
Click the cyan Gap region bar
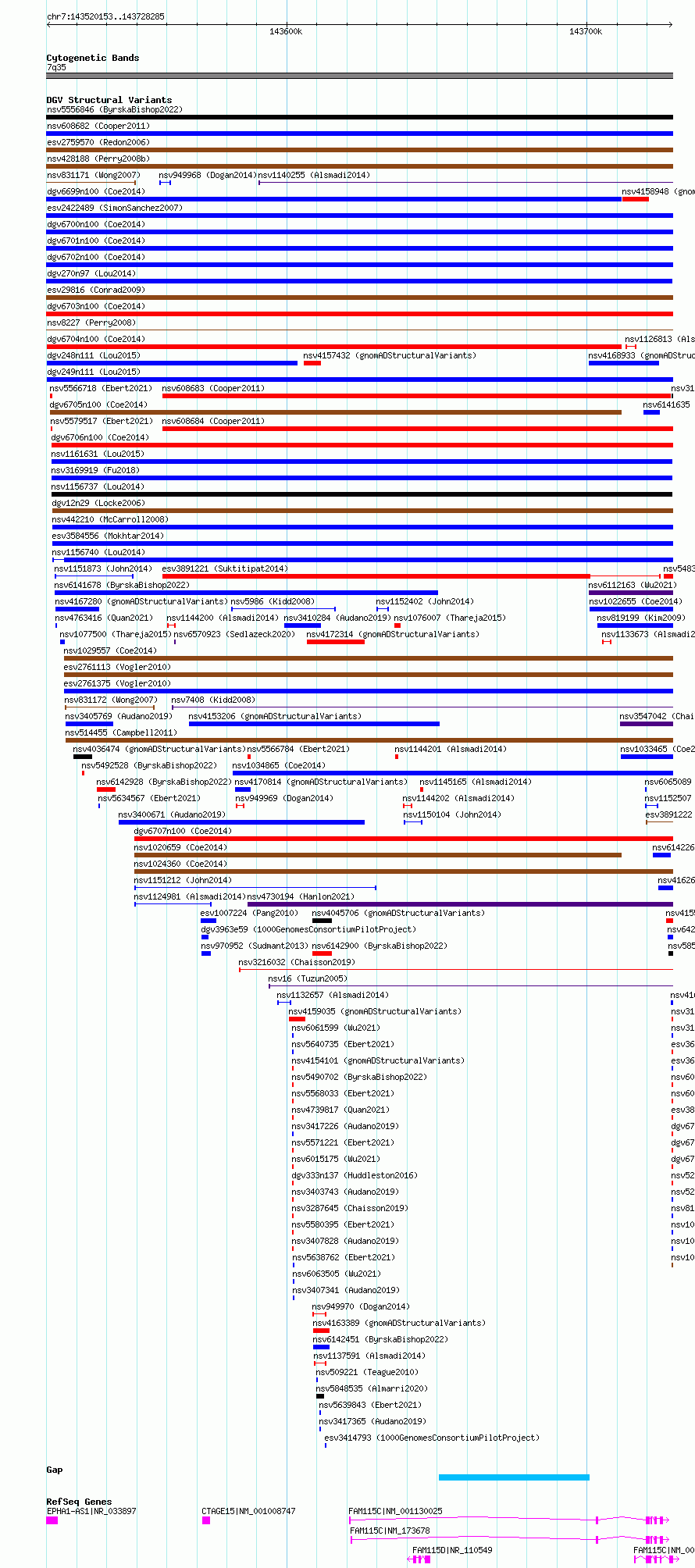point(514,1477)
